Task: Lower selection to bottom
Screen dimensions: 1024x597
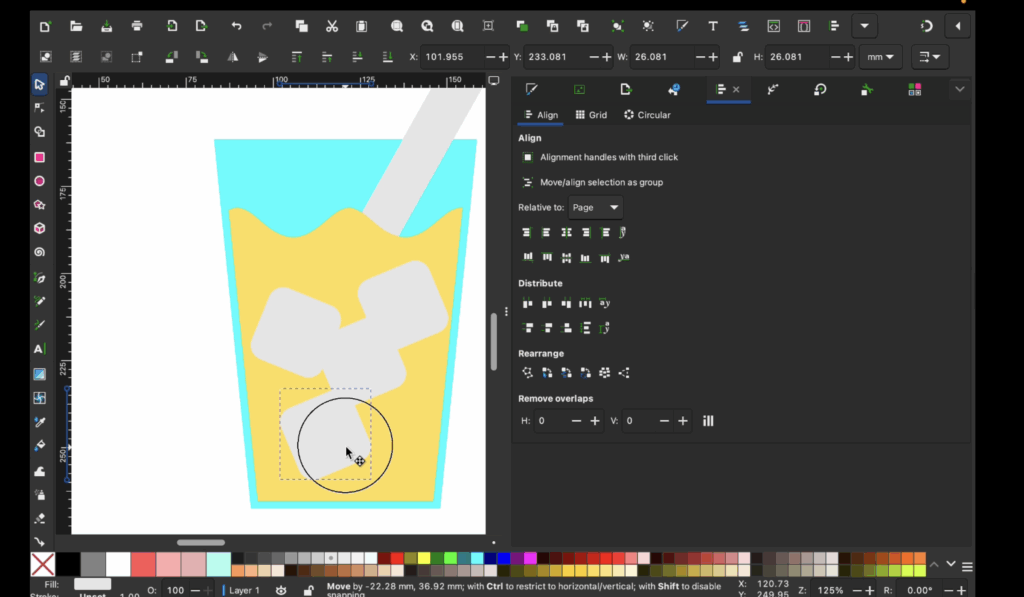Action: (387, 57)
